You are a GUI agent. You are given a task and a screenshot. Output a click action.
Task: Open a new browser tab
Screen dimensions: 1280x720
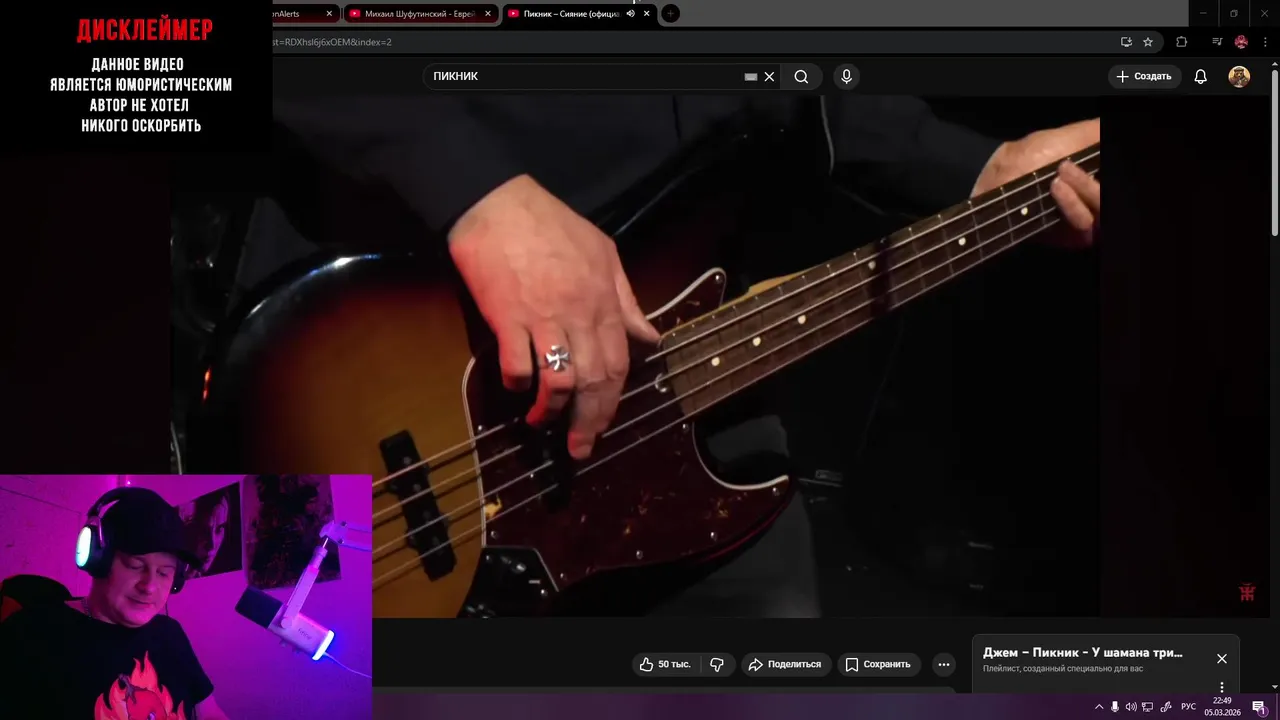(x=670, y=14)
